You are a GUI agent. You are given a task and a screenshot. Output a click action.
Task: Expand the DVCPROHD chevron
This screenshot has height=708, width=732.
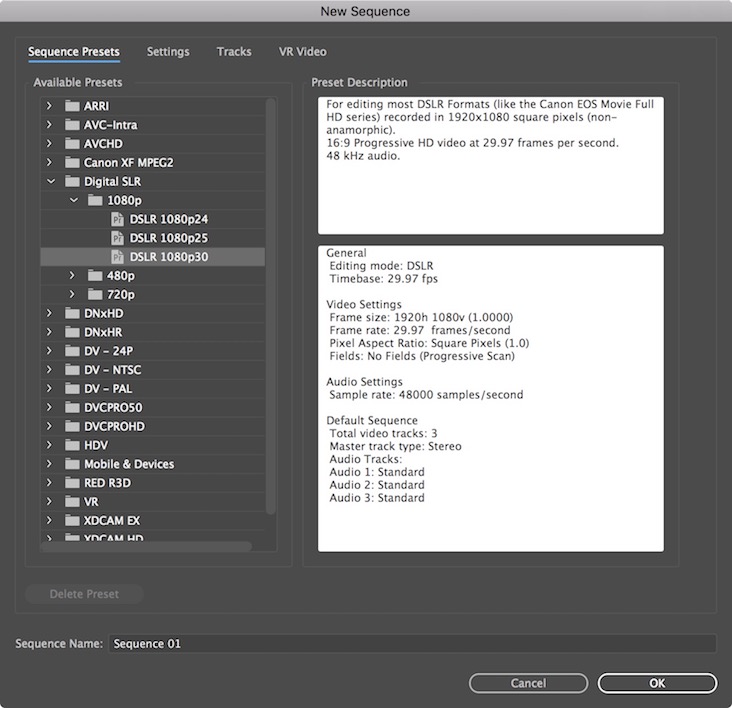tap(49, 426)
